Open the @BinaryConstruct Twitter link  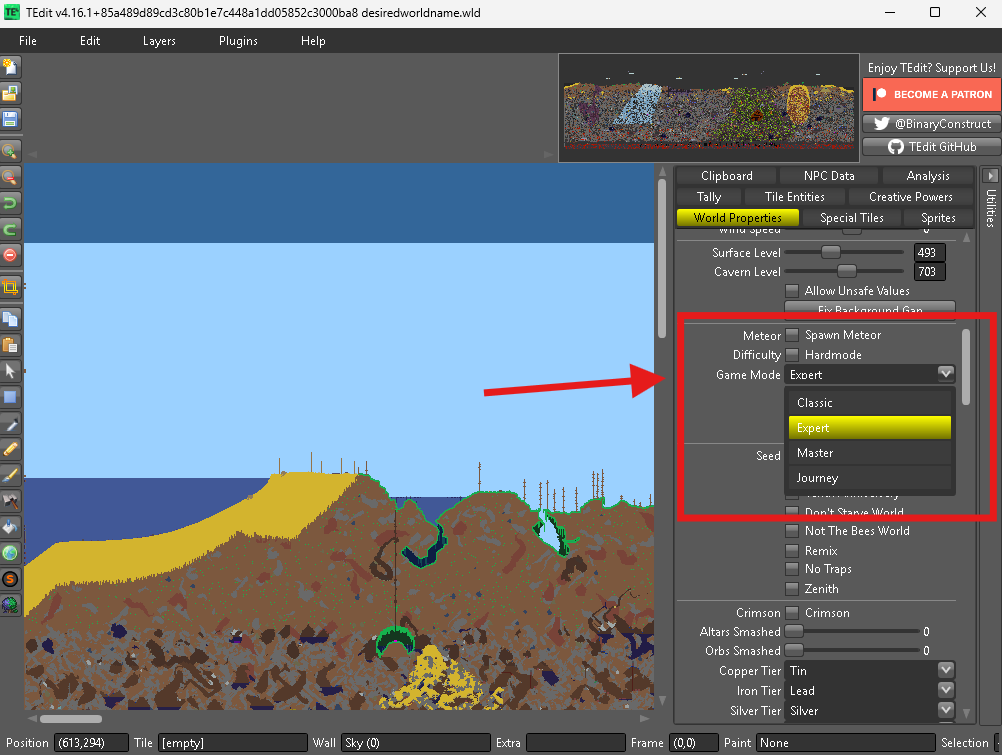pos(932,124)
